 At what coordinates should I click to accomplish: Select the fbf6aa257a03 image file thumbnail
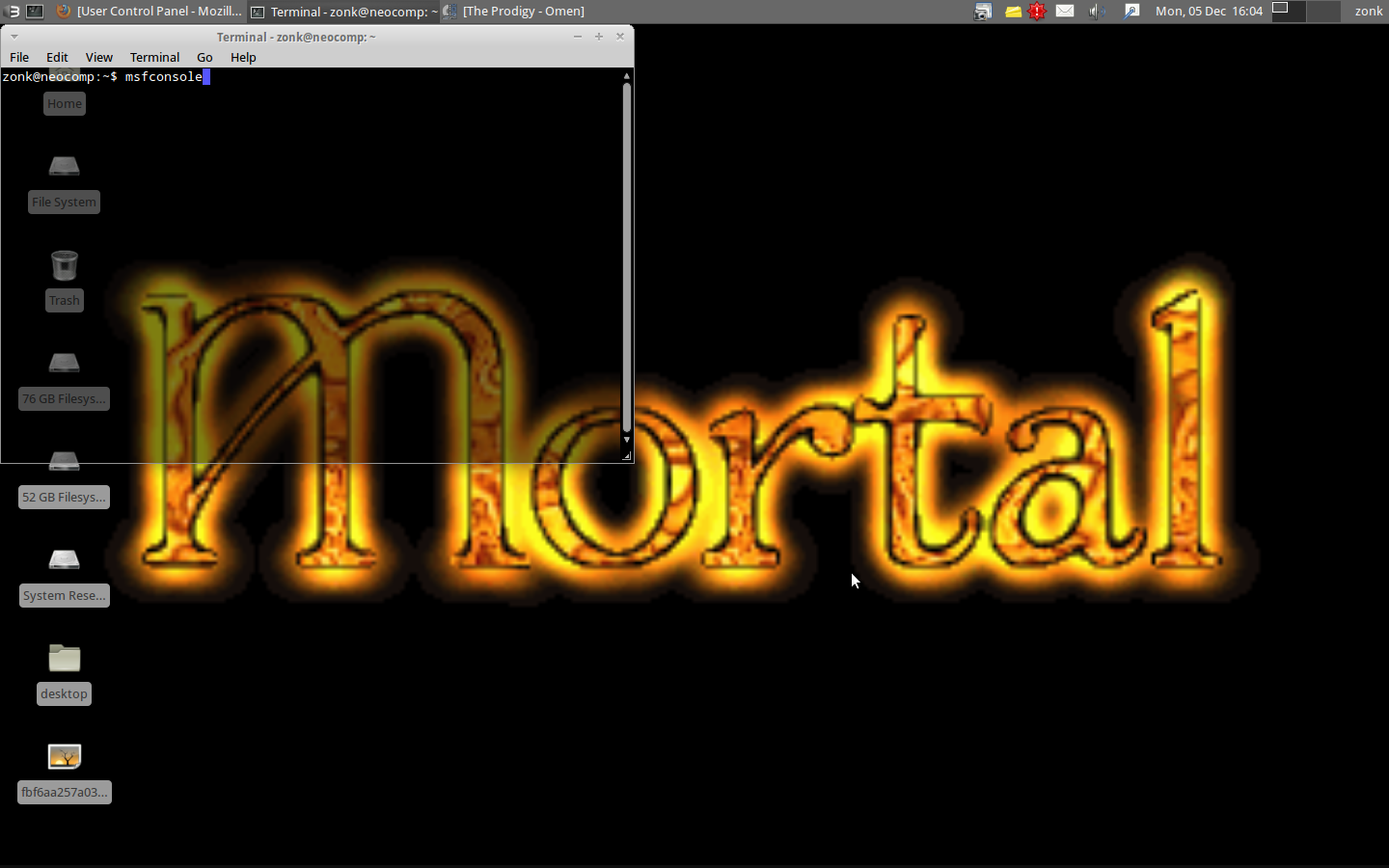tap(65, 757)
